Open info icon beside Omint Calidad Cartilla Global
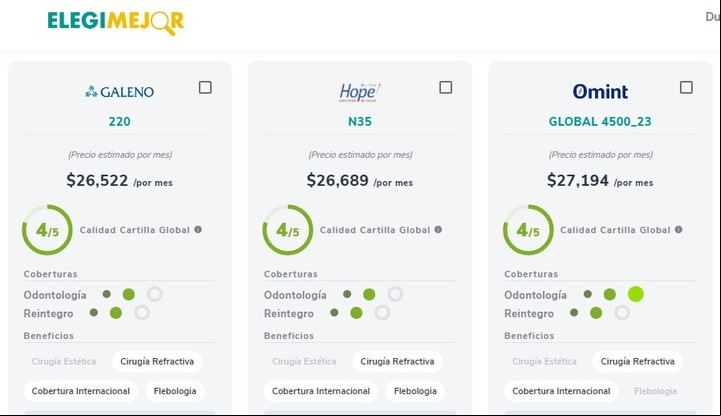This screenshot has width=721, height=416. coord(679,229)
